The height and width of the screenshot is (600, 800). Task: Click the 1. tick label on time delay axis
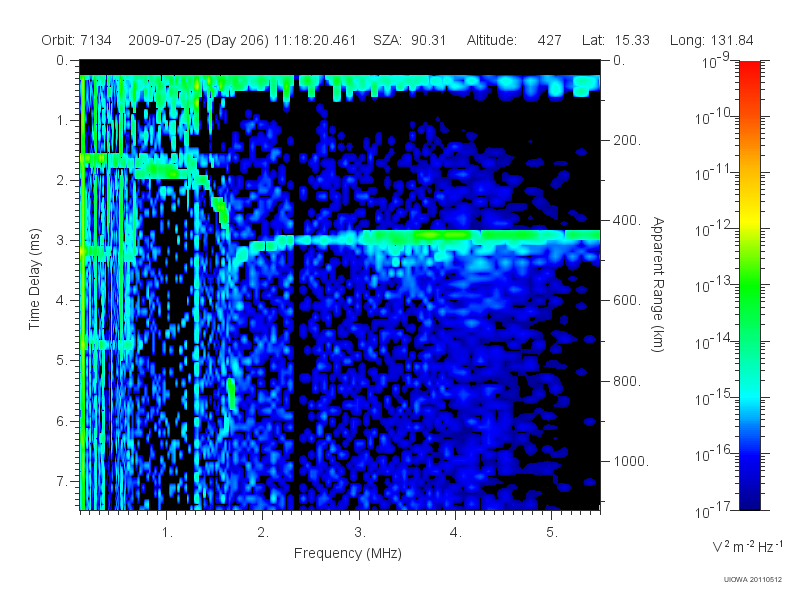[62, 120]
